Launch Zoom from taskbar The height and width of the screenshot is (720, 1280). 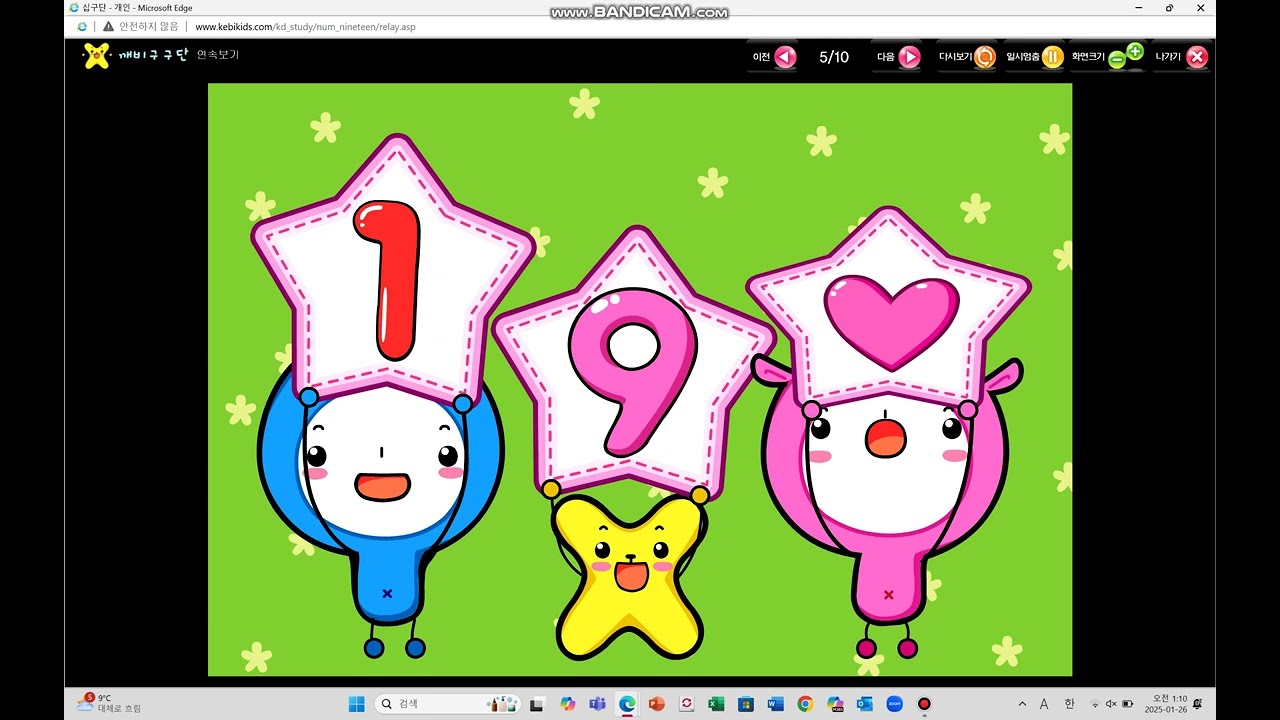click(894, 704)
